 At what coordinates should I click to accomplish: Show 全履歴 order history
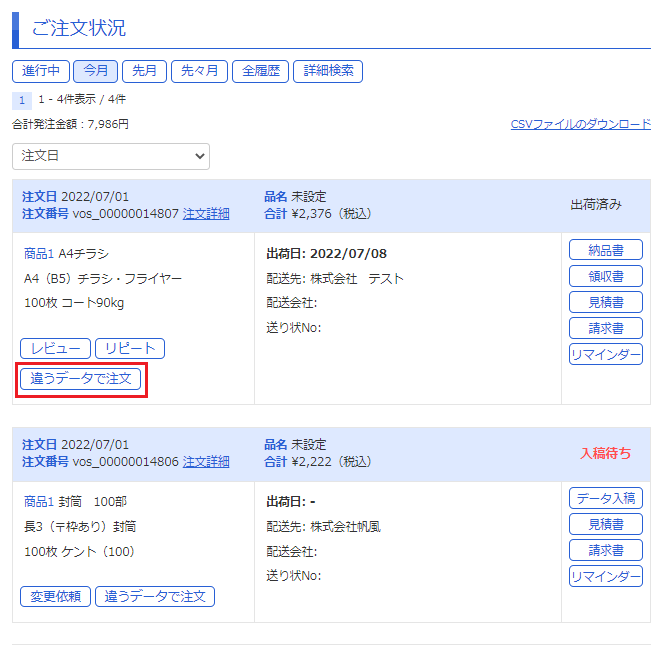coord(261,71)
